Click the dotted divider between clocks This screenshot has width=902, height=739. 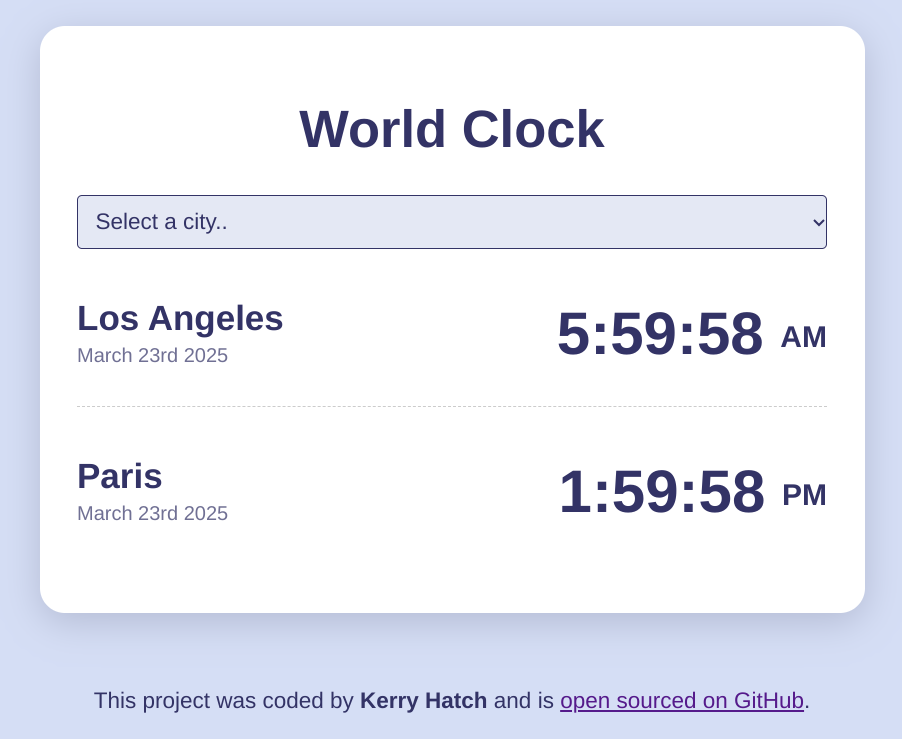(x=451, y=406)
